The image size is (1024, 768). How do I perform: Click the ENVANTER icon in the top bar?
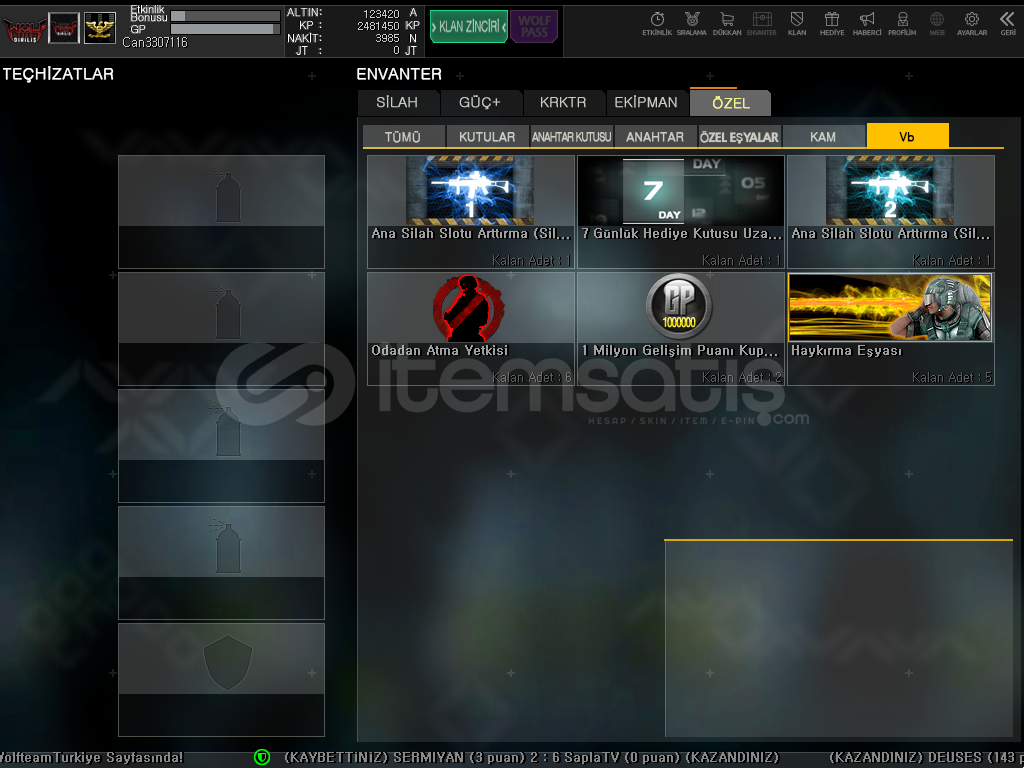(761, 24)
